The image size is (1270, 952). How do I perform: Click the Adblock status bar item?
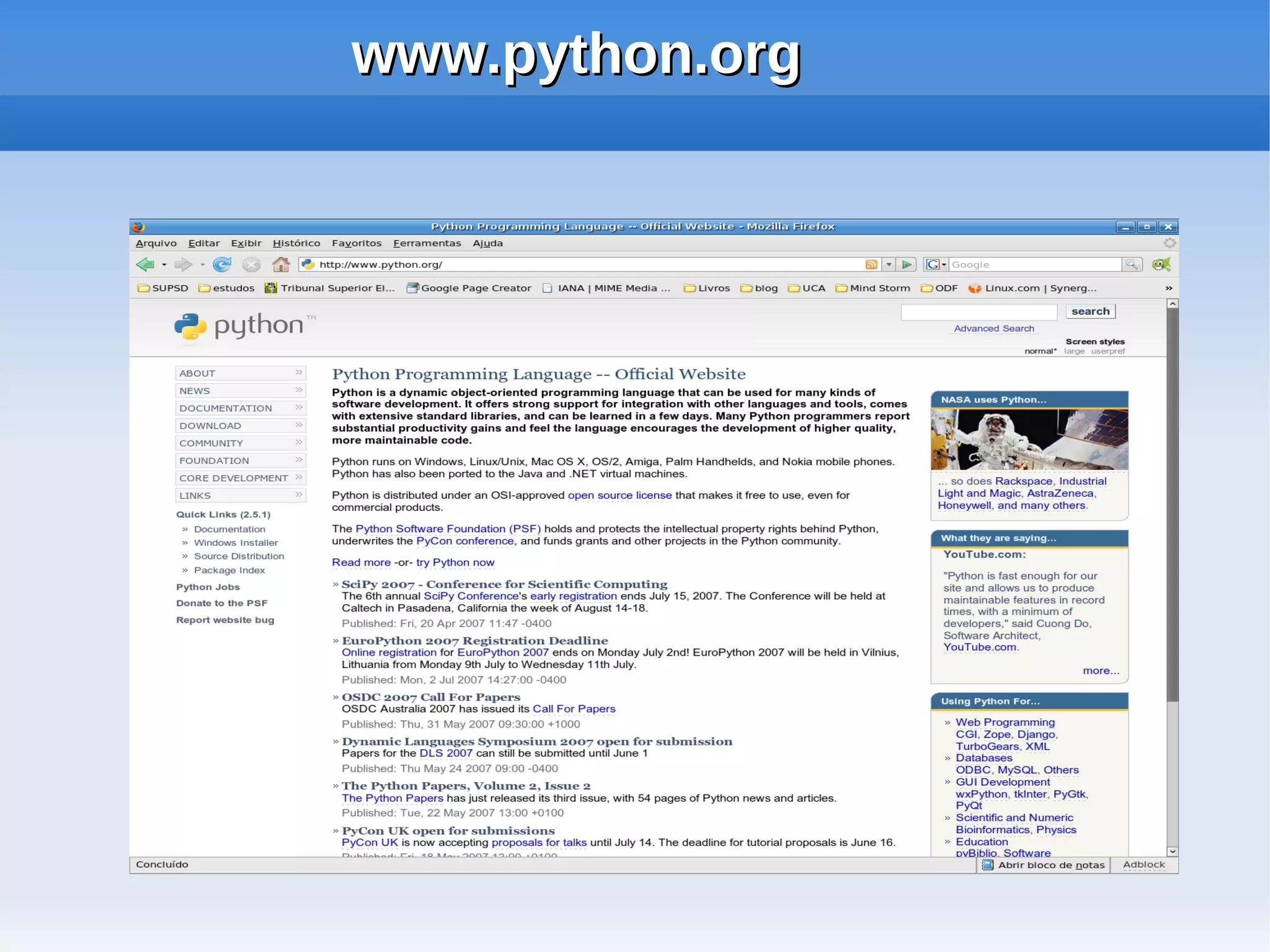1144,865
